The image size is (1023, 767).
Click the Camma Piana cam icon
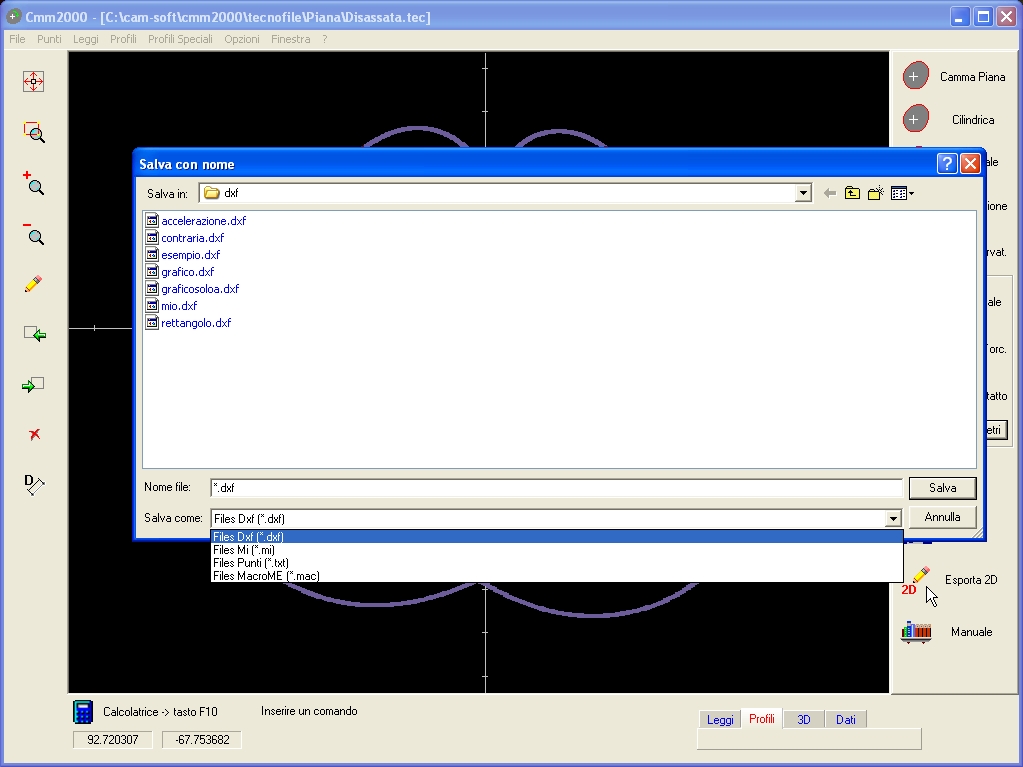(x=915, y=76)
